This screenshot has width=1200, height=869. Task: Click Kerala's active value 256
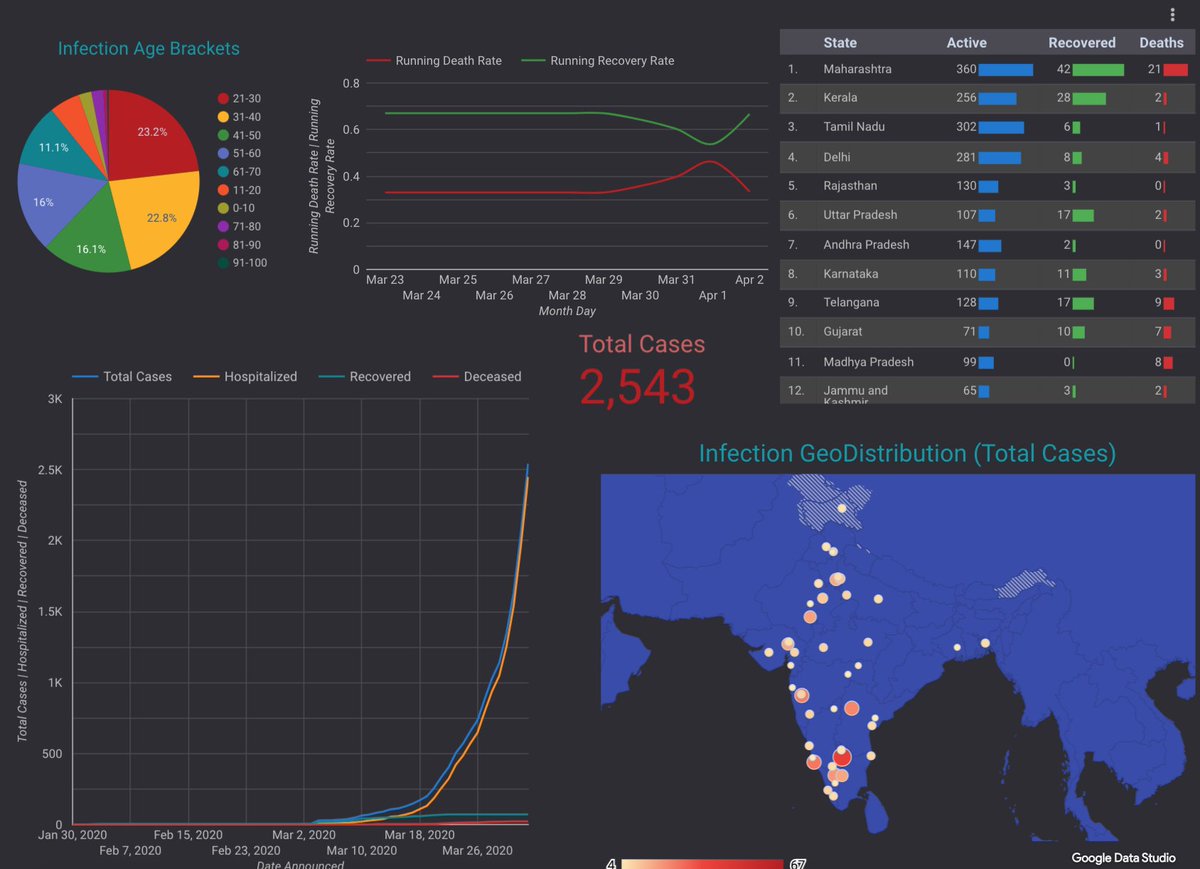pyautogui.click(x=966, y=98)
